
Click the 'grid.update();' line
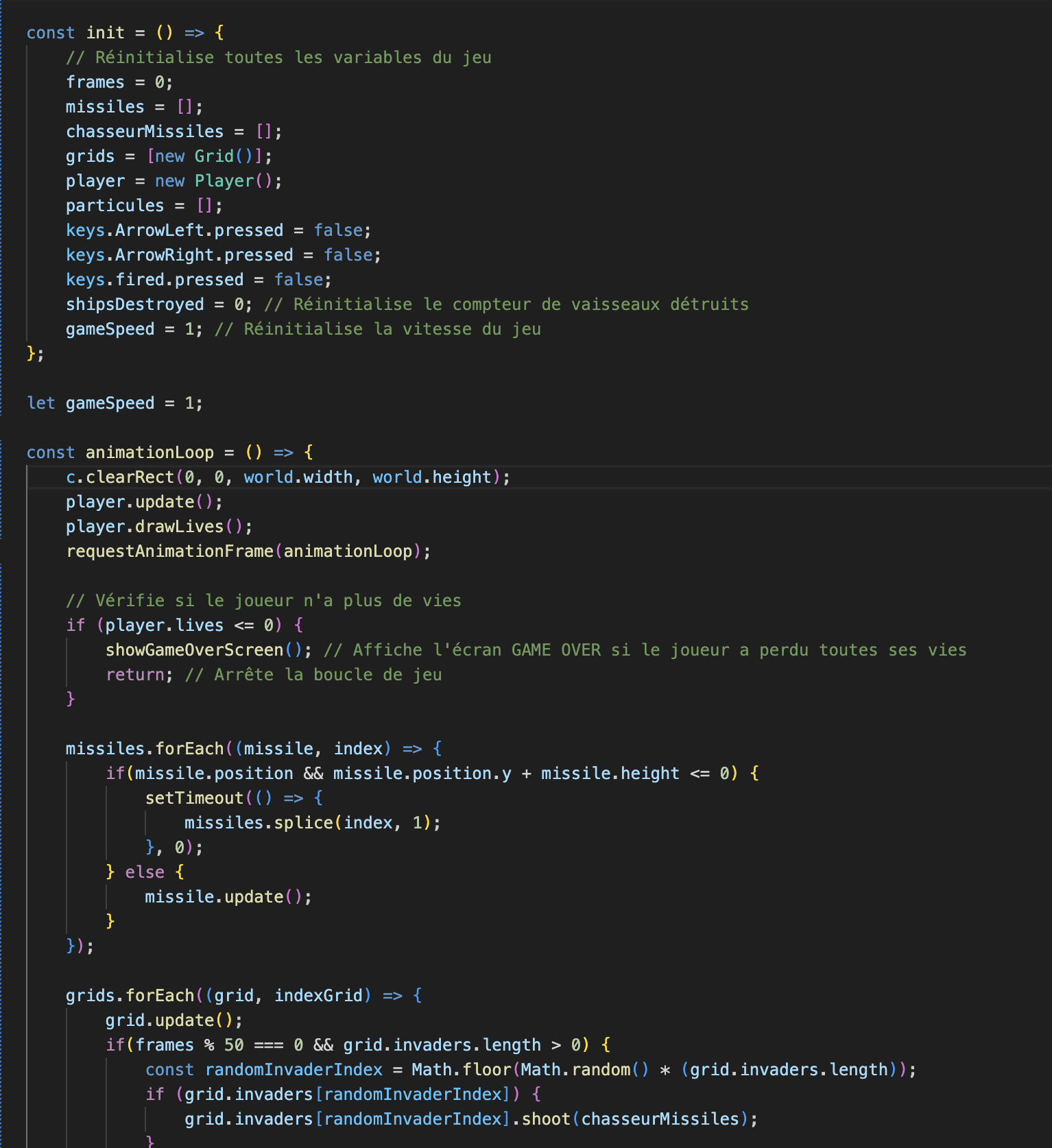pyautogui.click(x=174, y=1020)
